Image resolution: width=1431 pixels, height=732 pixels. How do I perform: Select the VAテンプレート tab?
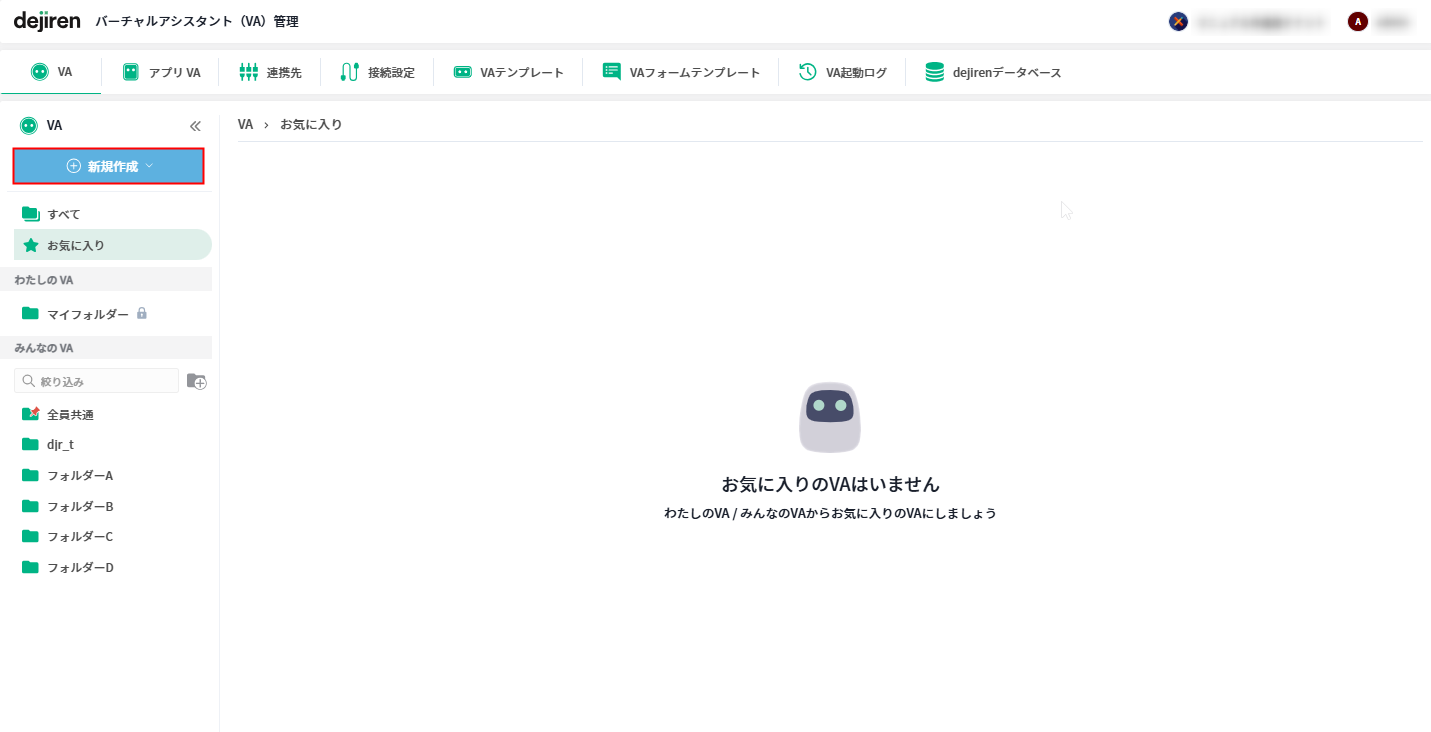coord(508,72)
